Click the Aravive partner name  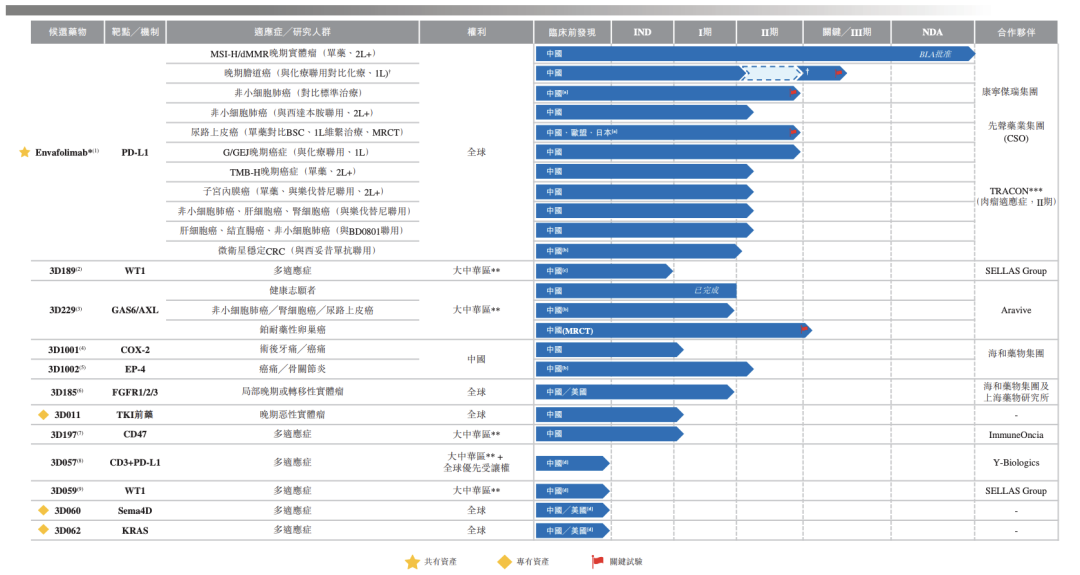pos(1016,311)
